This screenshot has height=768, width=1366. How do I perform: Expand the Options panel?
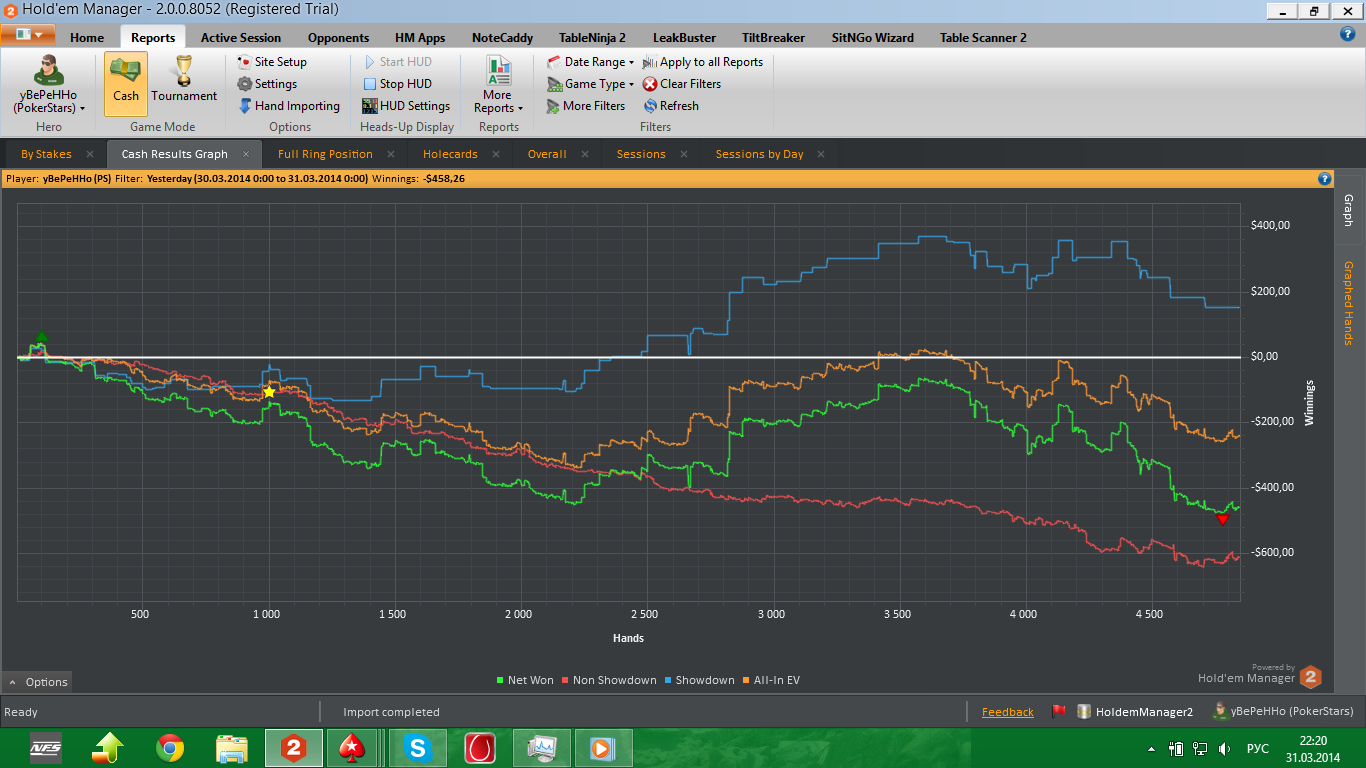[x=38, y=682]
